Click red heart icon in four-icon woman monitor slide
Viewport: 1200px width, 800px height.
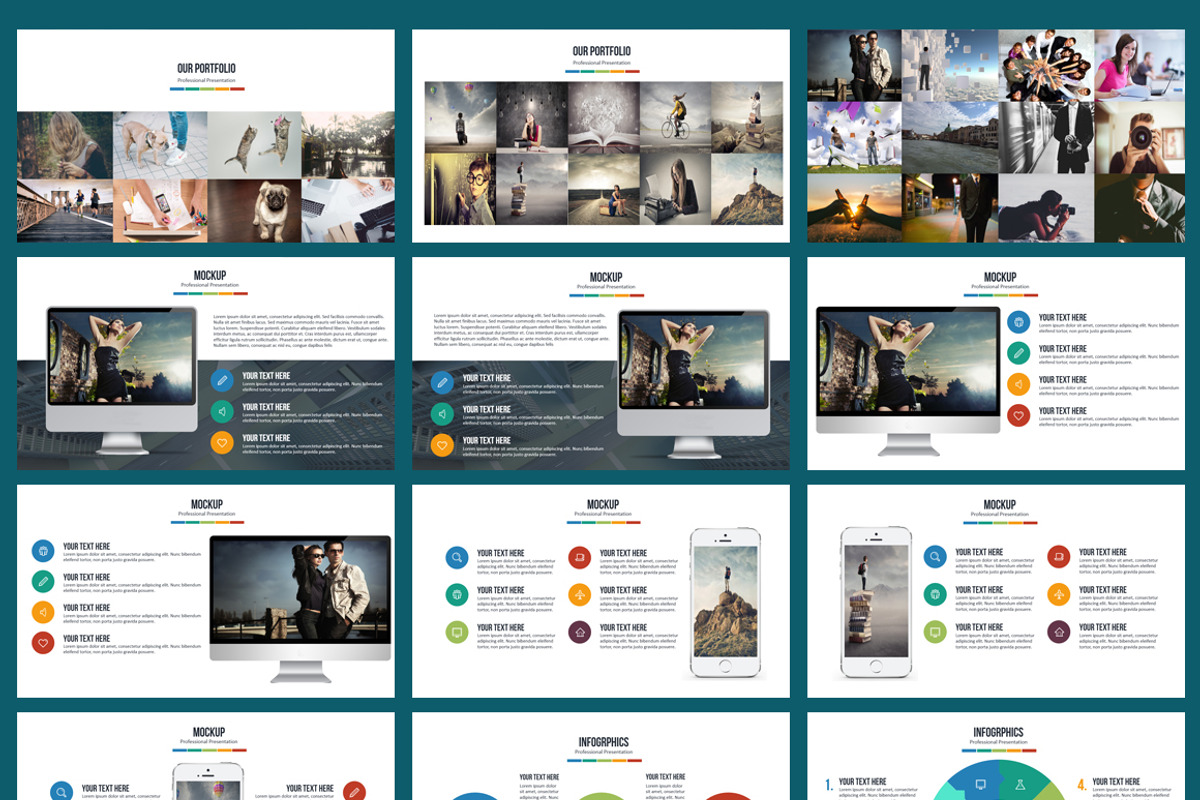point(1018,415)
